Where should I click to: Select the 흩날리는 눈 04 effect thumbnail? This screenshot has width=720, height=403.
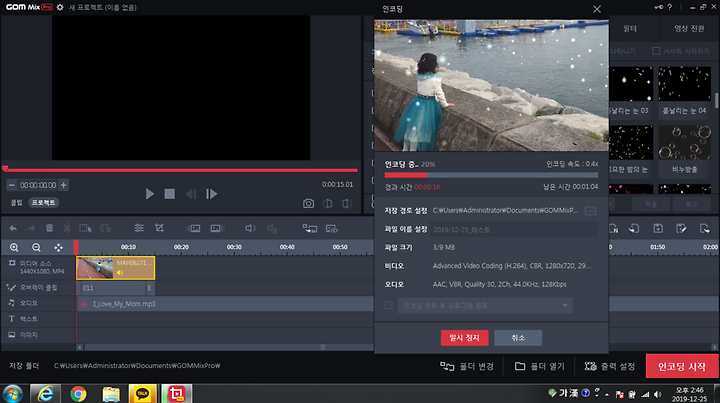(684, 84)
